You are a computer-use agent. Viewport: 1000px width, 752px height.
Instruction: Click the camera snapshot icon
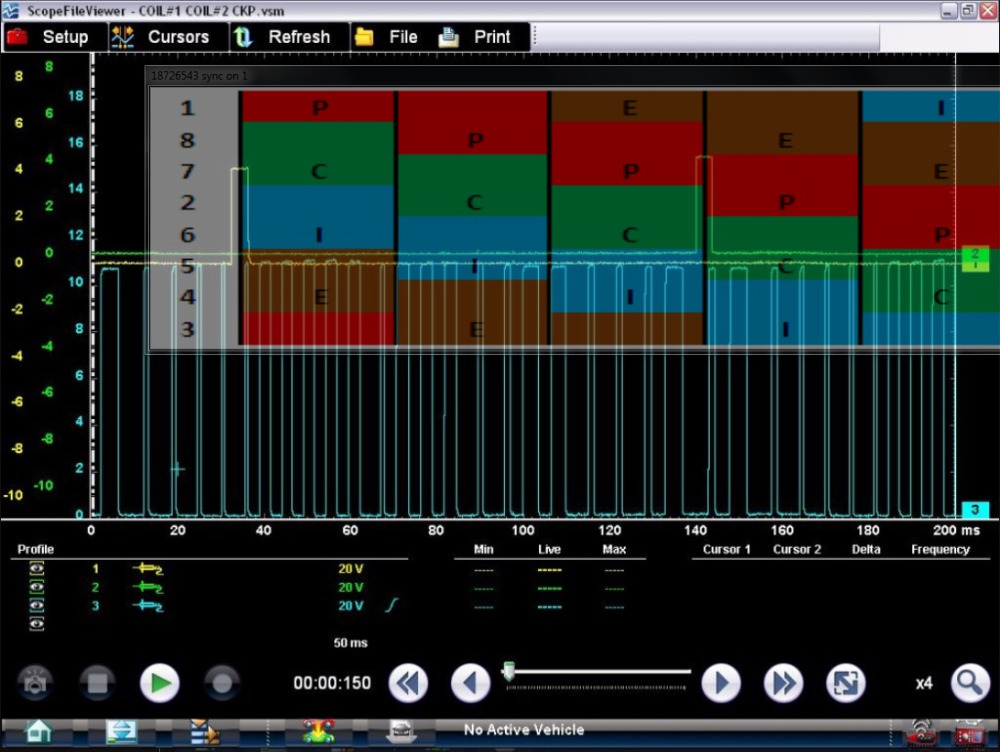[x=35, y=684]
